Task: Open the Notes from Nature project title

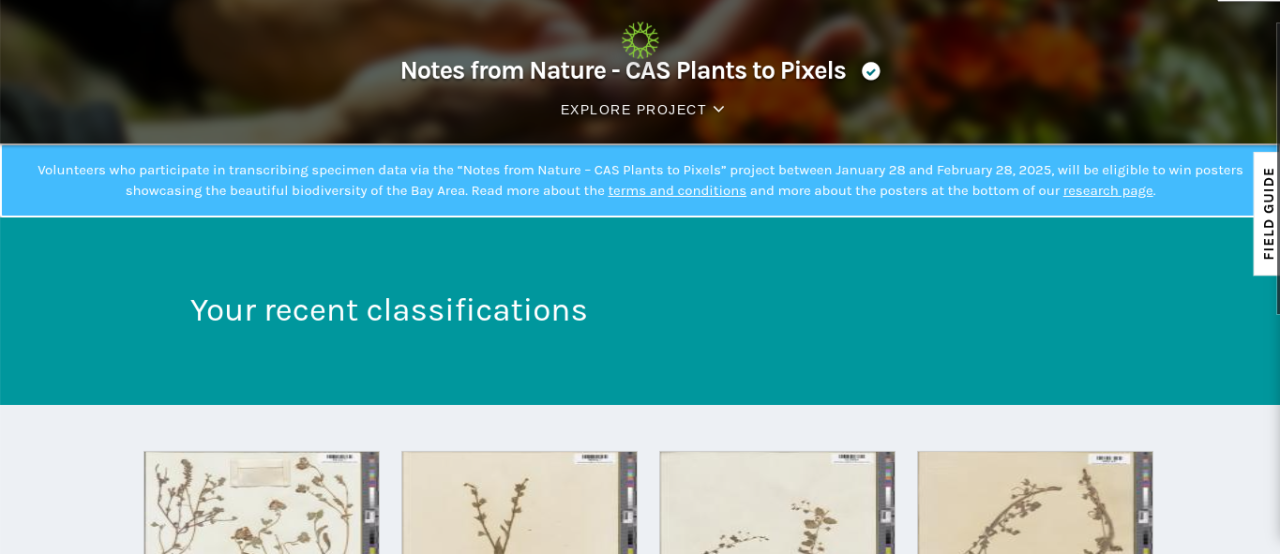Action: (x=623, y=71)
